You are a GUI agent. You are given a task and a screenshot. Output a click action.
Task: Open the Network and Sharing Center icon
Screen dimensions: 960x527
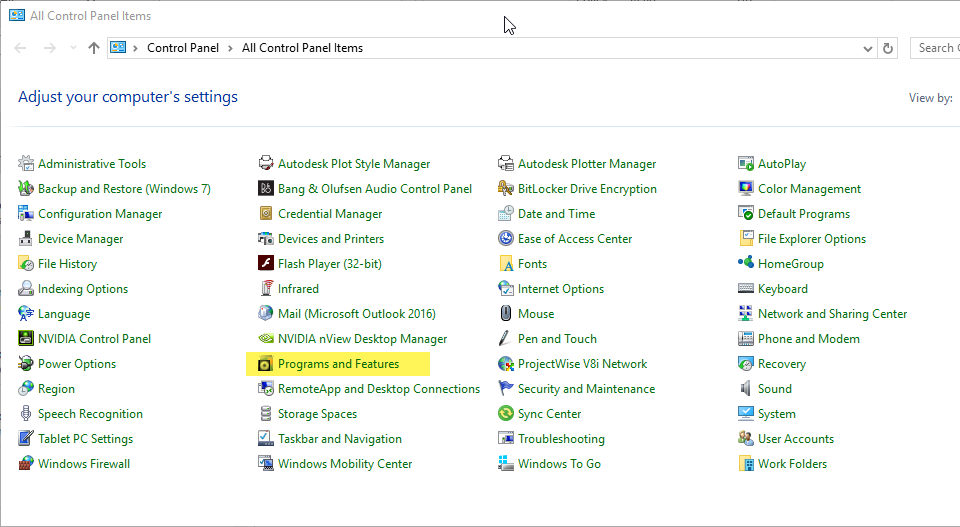click(746, 313)
